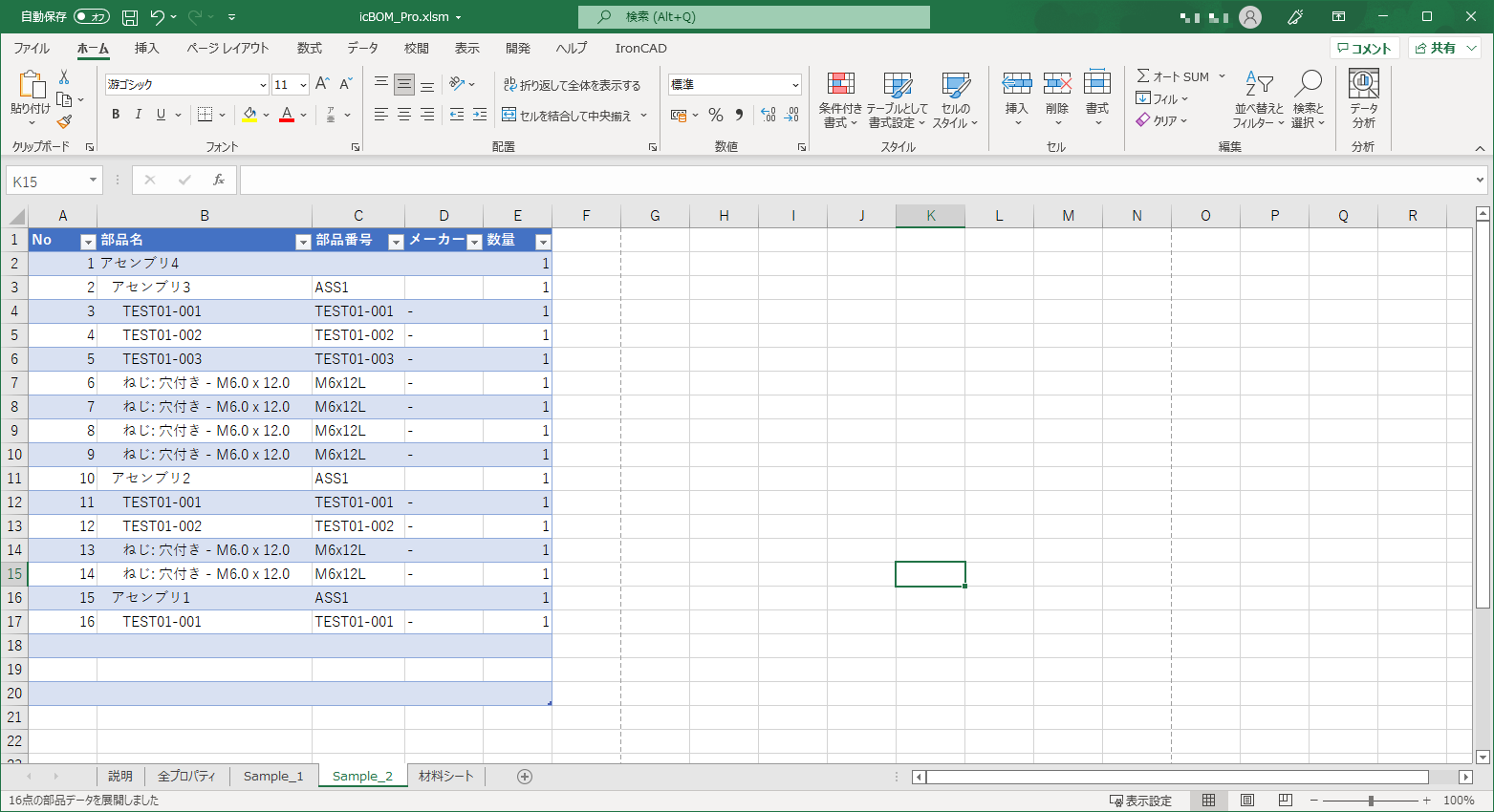
Task: Open the number format dropdown showing 標準
Action: (x=794, y=85)
